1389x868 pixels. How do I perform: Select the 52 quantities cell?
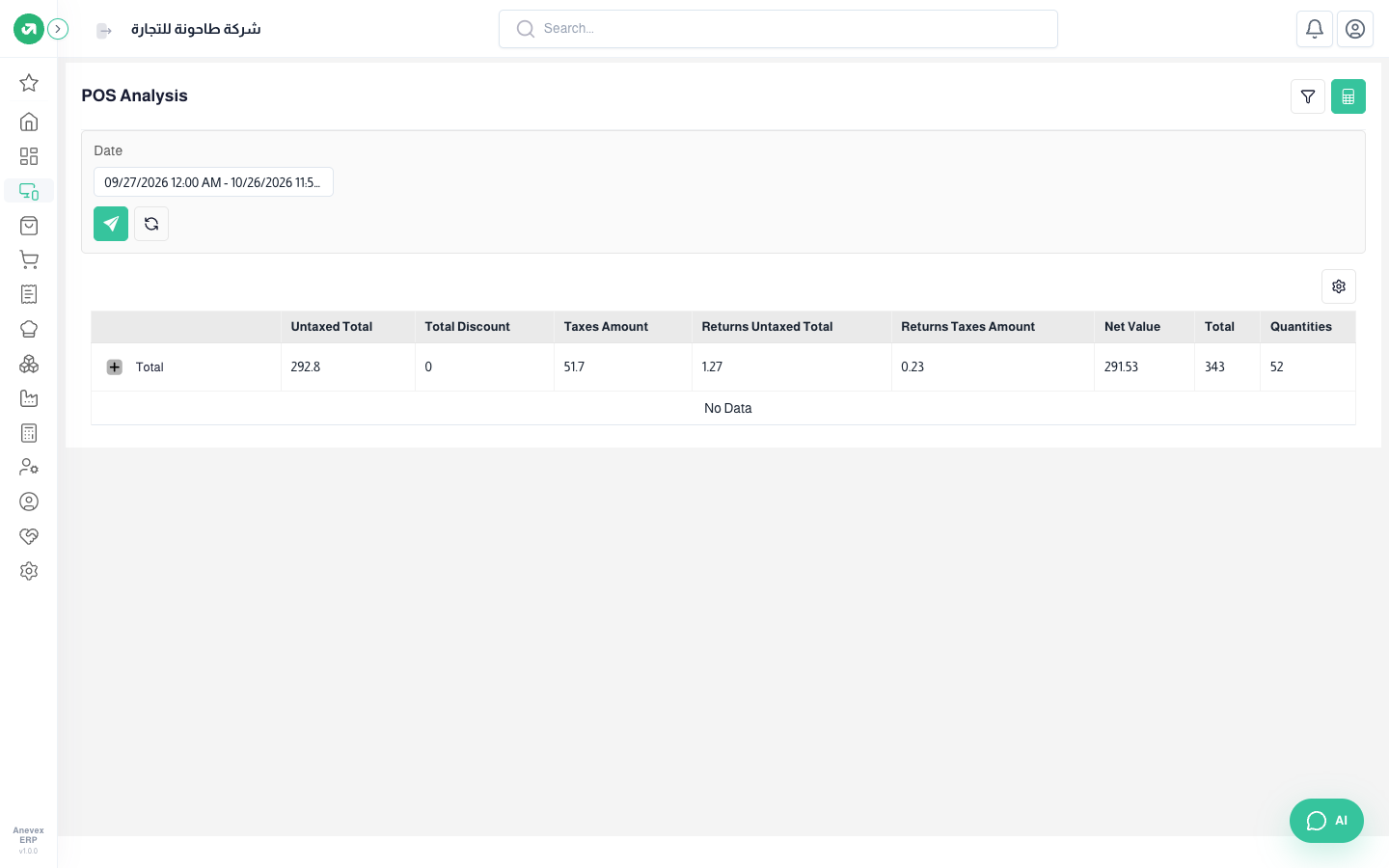[x=1307, y=366]
